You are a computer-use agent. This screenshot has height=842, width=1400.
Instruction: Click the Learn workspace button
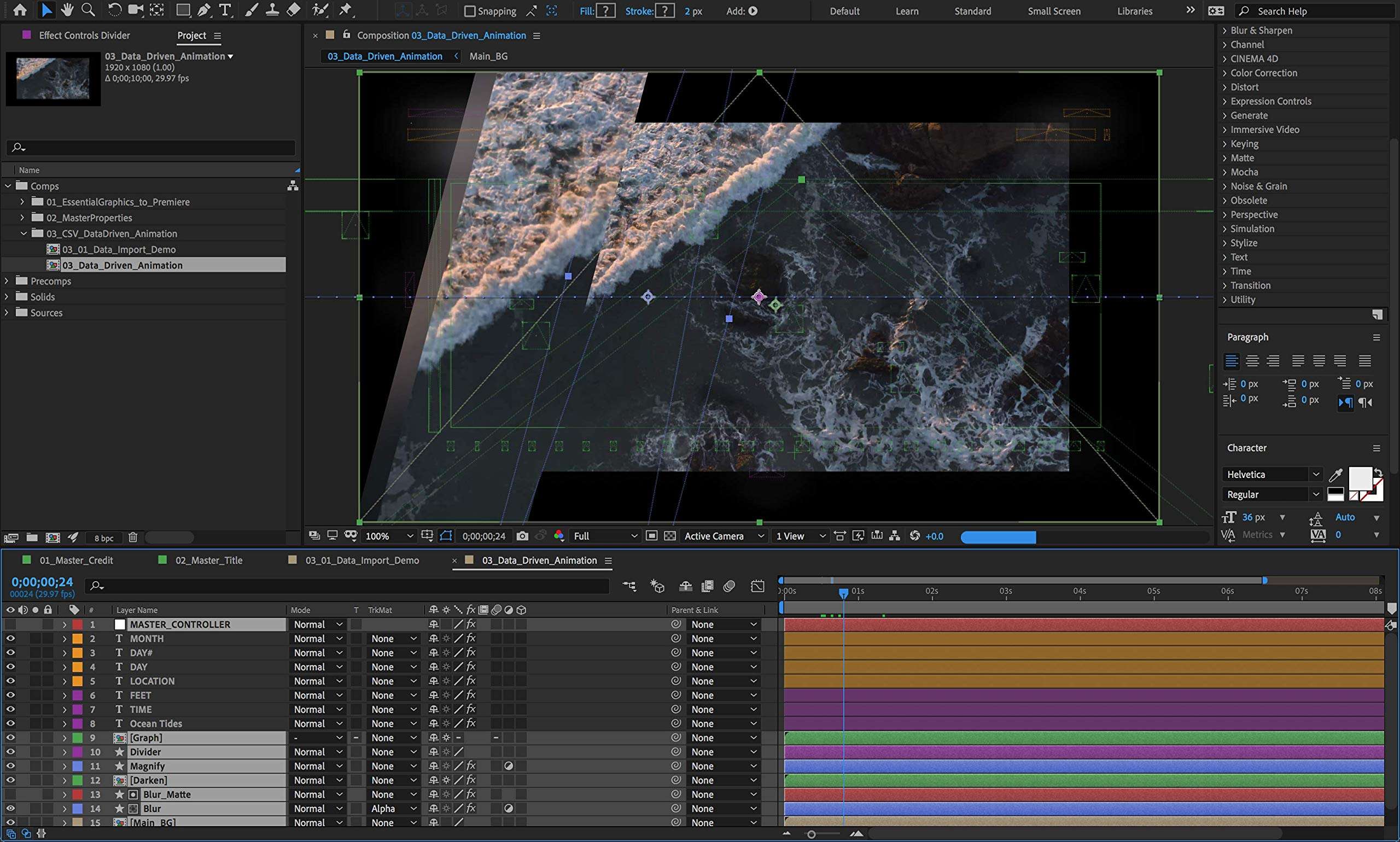[906, 11]
